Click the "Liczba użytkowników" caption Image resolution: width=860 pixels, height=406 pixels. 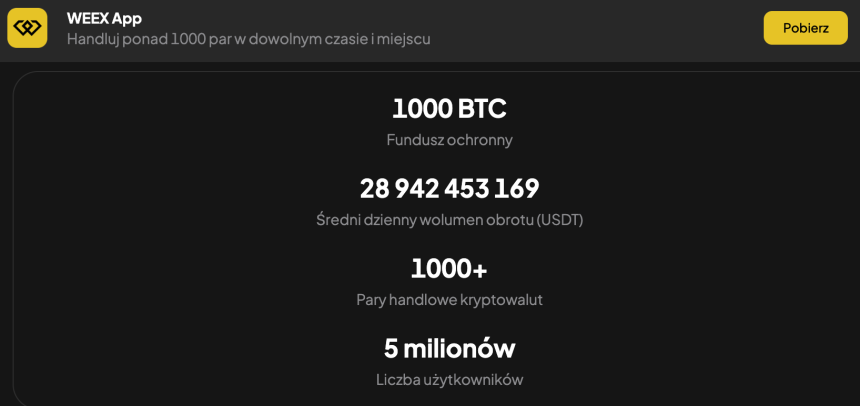(x=449, y=380)
